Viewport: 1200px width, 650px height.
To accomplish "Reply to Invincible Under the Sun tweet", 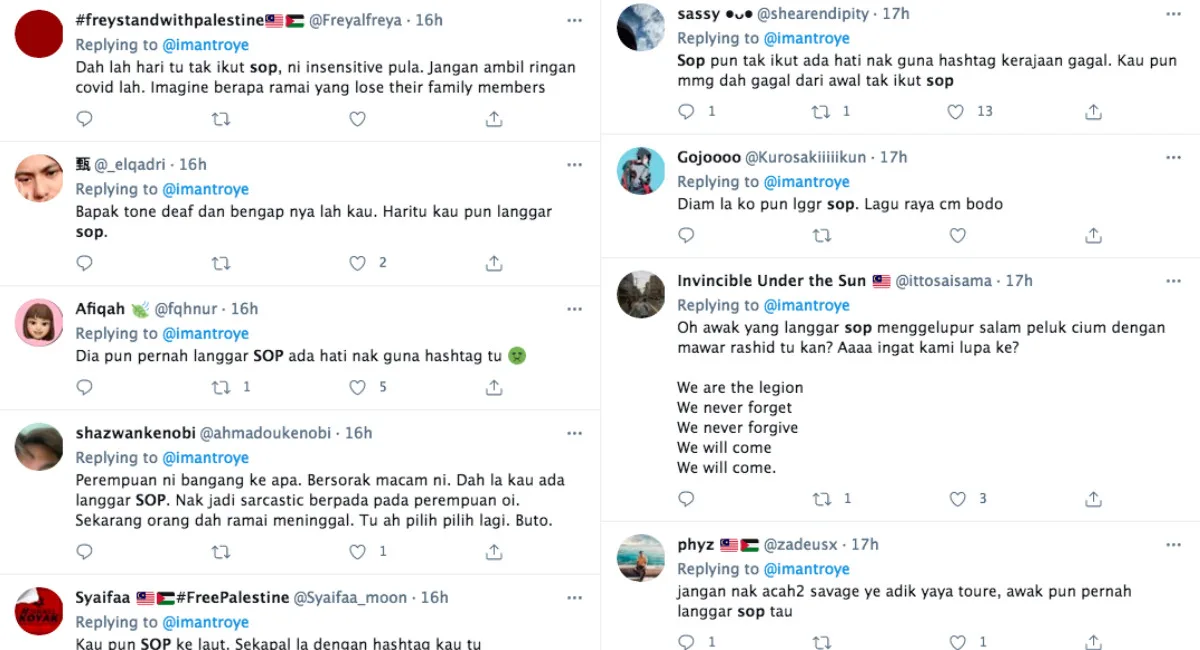I will coord(686,498).
